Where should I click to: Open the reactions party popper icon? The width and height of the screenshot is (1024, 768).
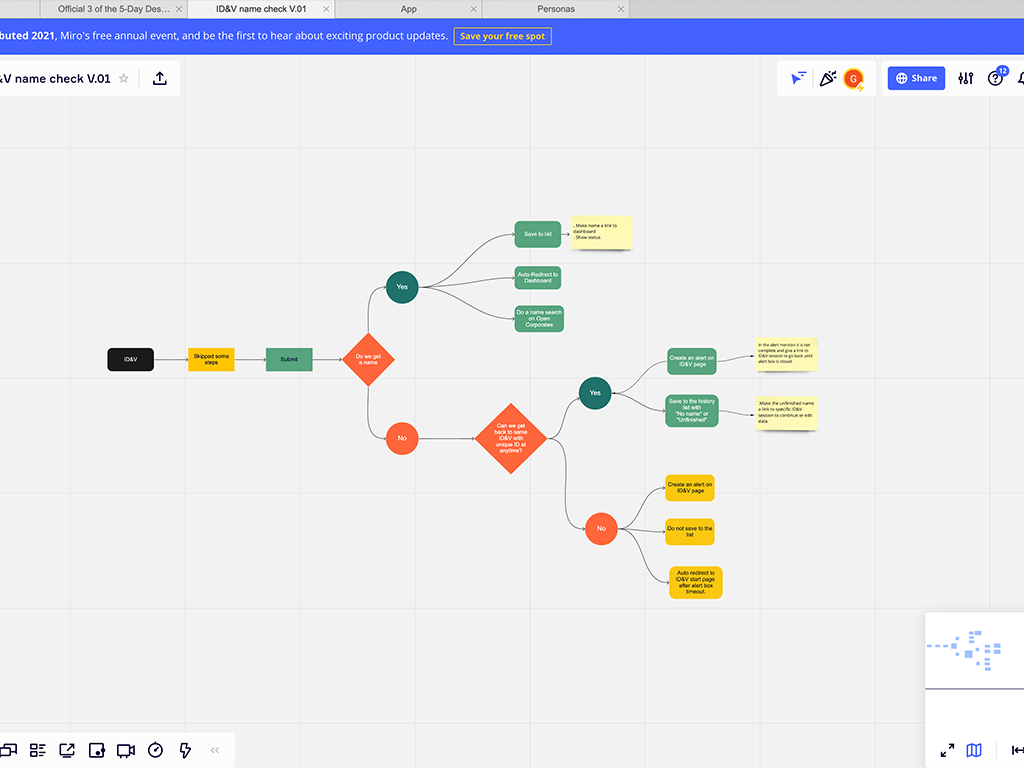click(x=827, y=78)
